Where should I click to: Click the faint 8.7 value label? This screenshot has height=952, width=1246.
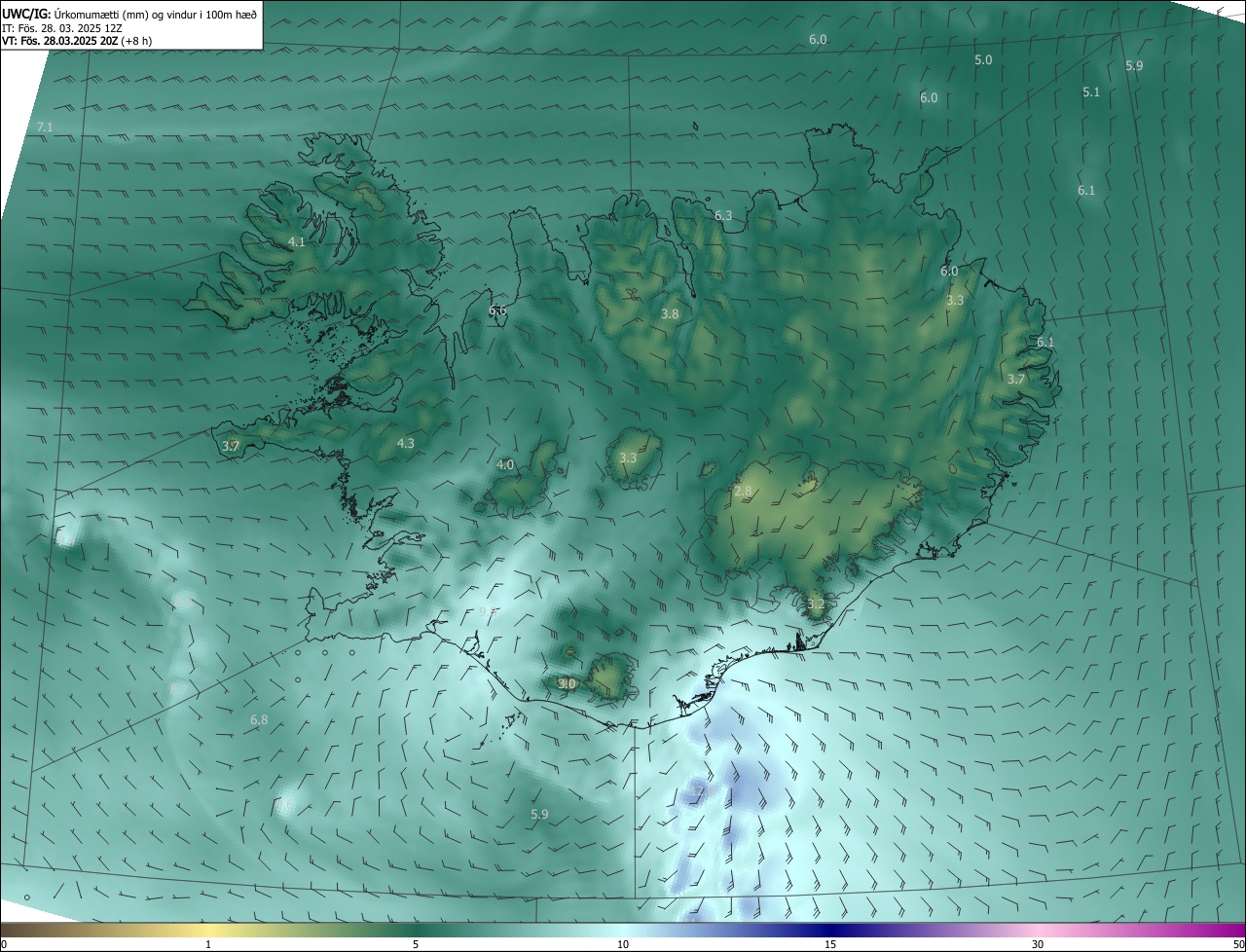(x=178, y=689)
